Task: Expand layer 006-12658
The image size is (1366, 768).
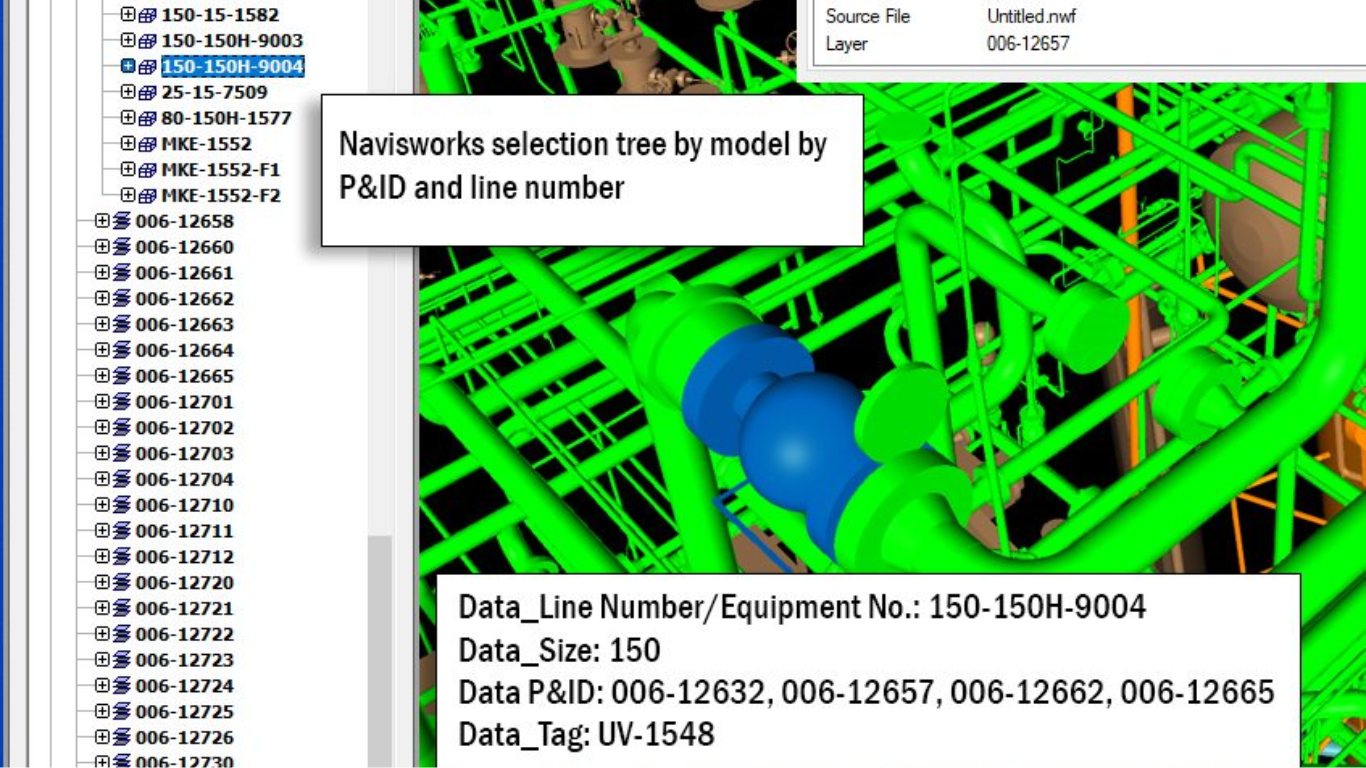Action: [x=102, y=221]
